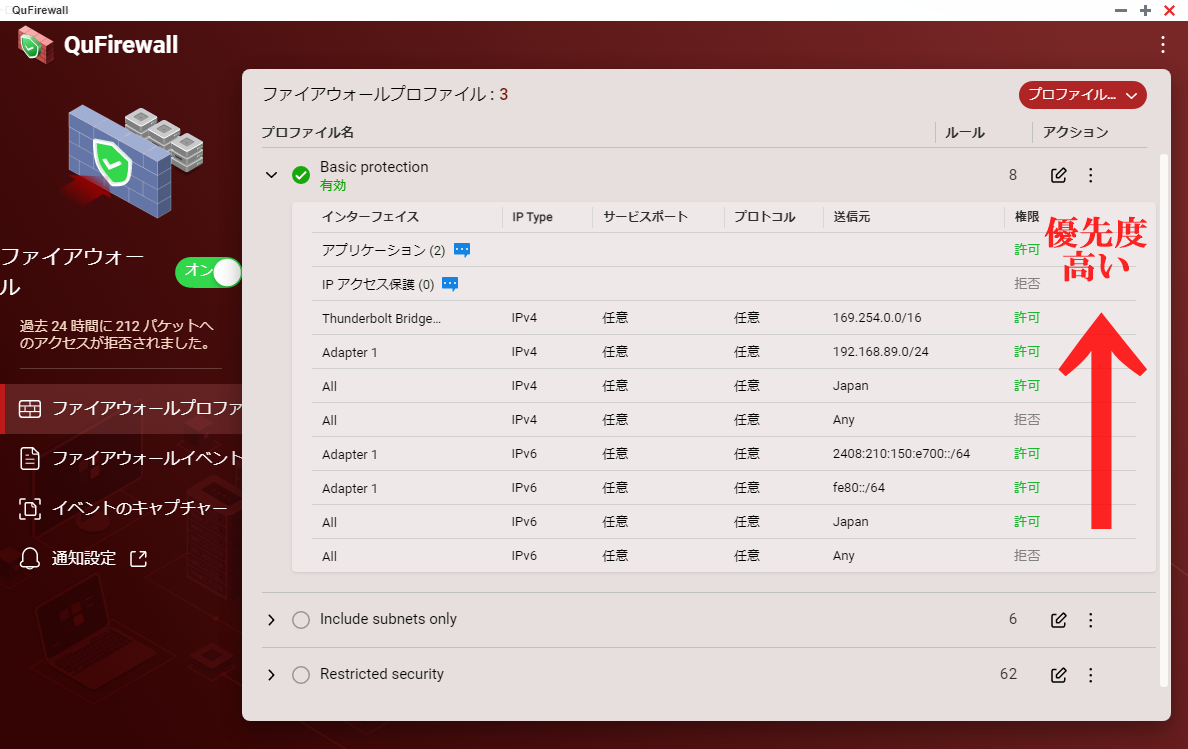Open the プロファイル... dropdown button

pyautogui.click(x=1082, y=95)
